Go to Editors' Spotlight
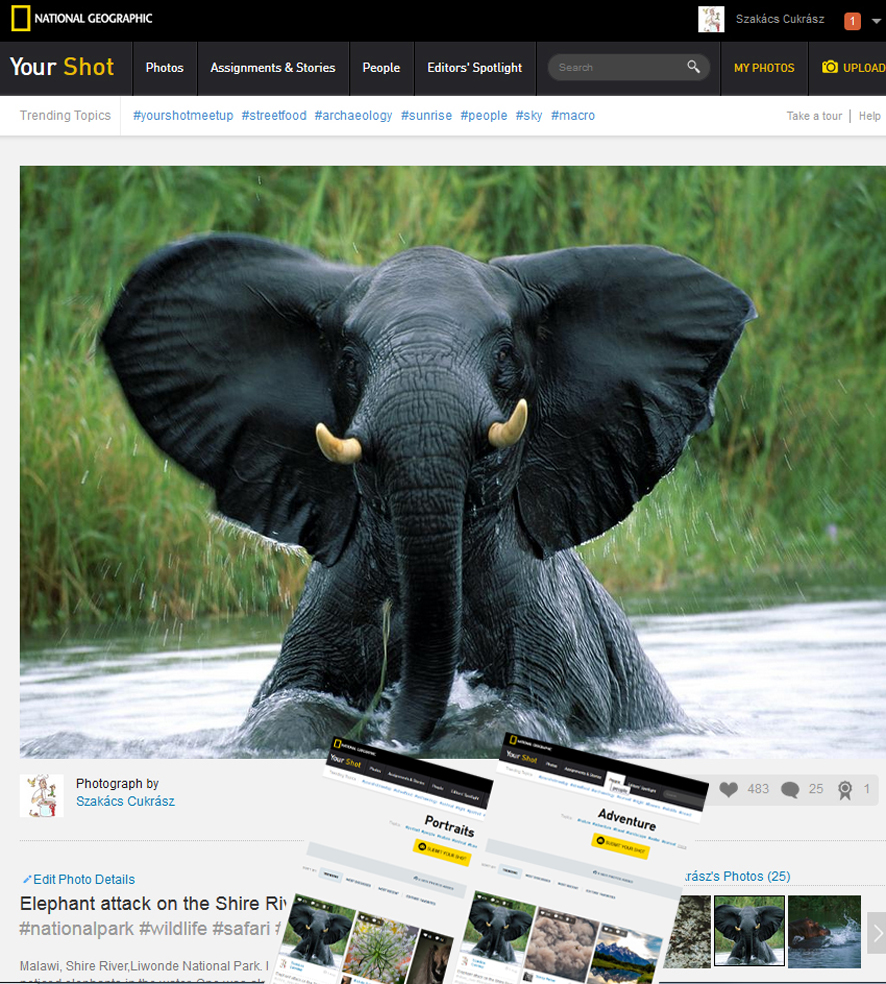 click(474, 68)
